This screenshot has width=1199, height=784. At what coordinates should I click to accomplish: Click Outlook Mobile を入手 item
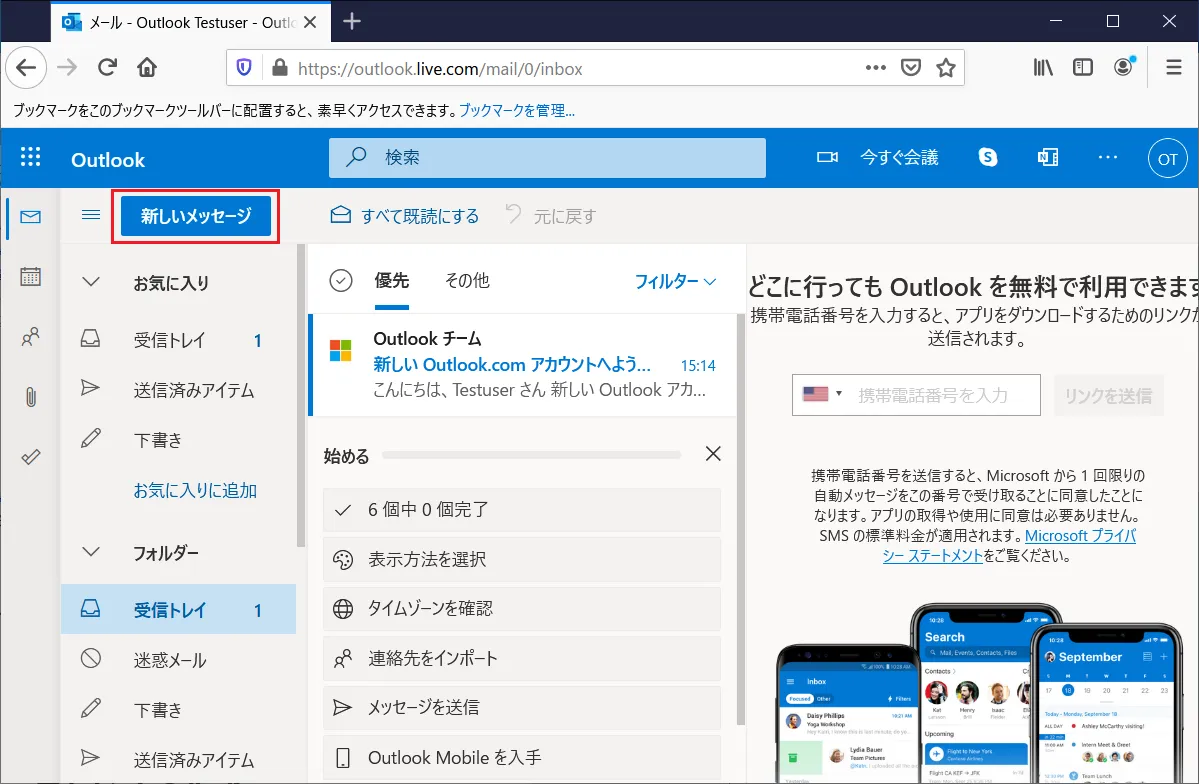pos(522,758)
